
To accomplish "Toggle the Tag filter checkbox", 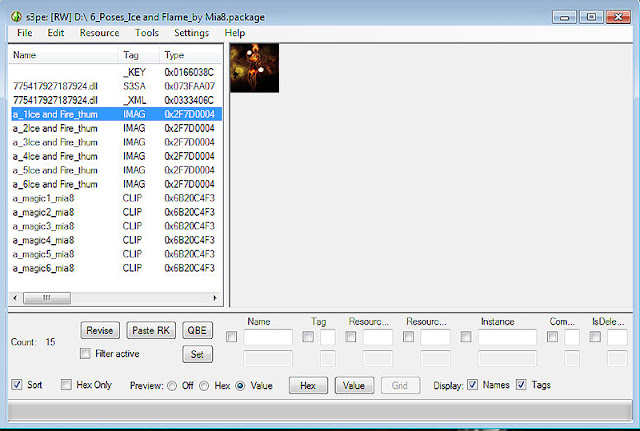I will (308, 337).
